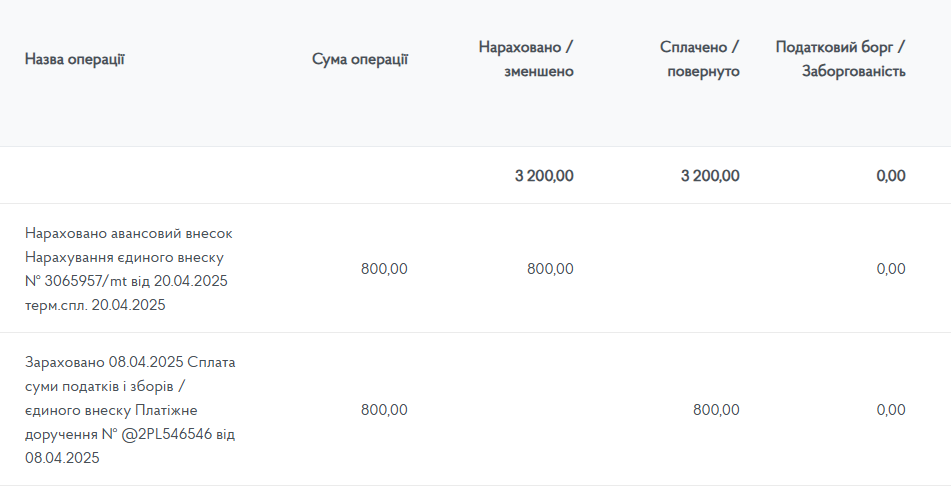This screenshot has height=486, width=951.
Task: Click the 'Назва операції' column header
Action: click(75, 59)
